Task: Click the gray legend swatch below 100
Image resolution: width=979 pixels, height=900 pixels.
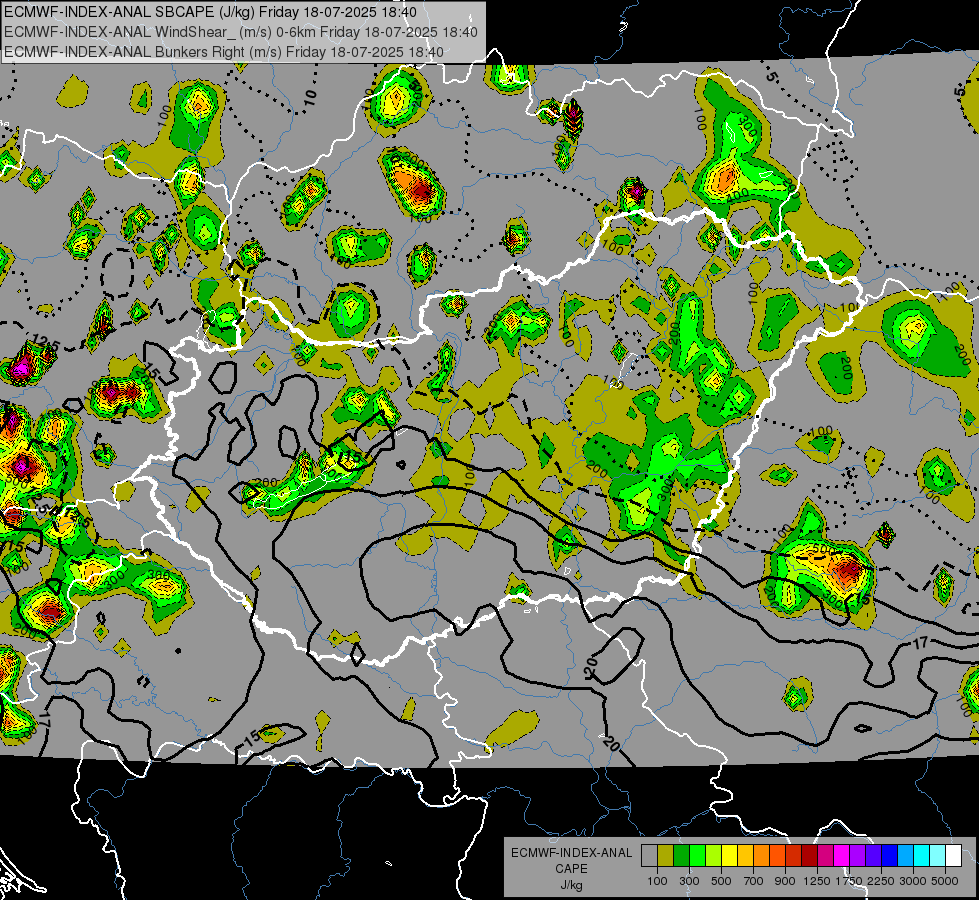Action: pos(649,856)
